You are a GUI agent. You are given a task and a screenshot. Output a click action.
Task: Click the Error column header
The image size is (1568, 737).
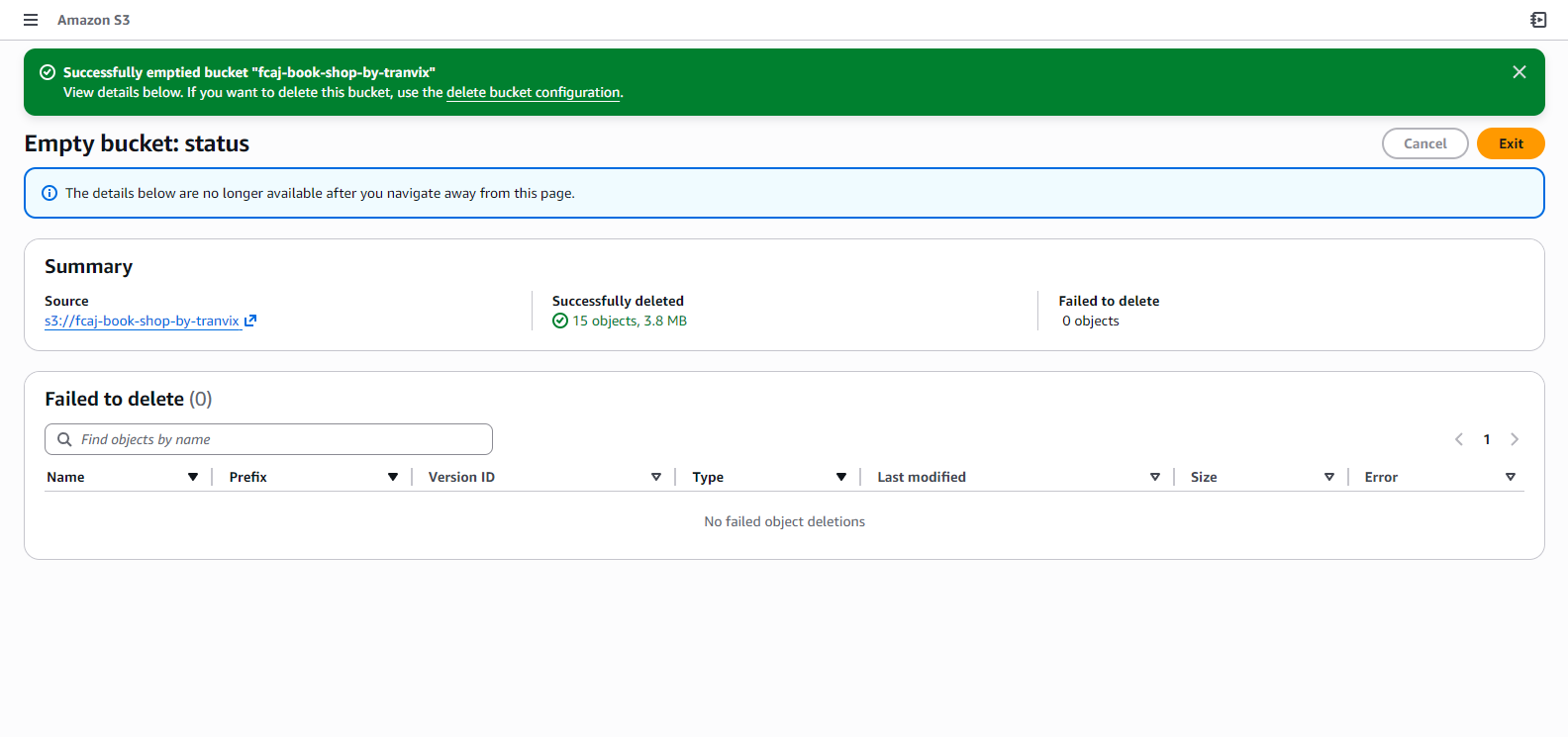(x=1381, y=477)
